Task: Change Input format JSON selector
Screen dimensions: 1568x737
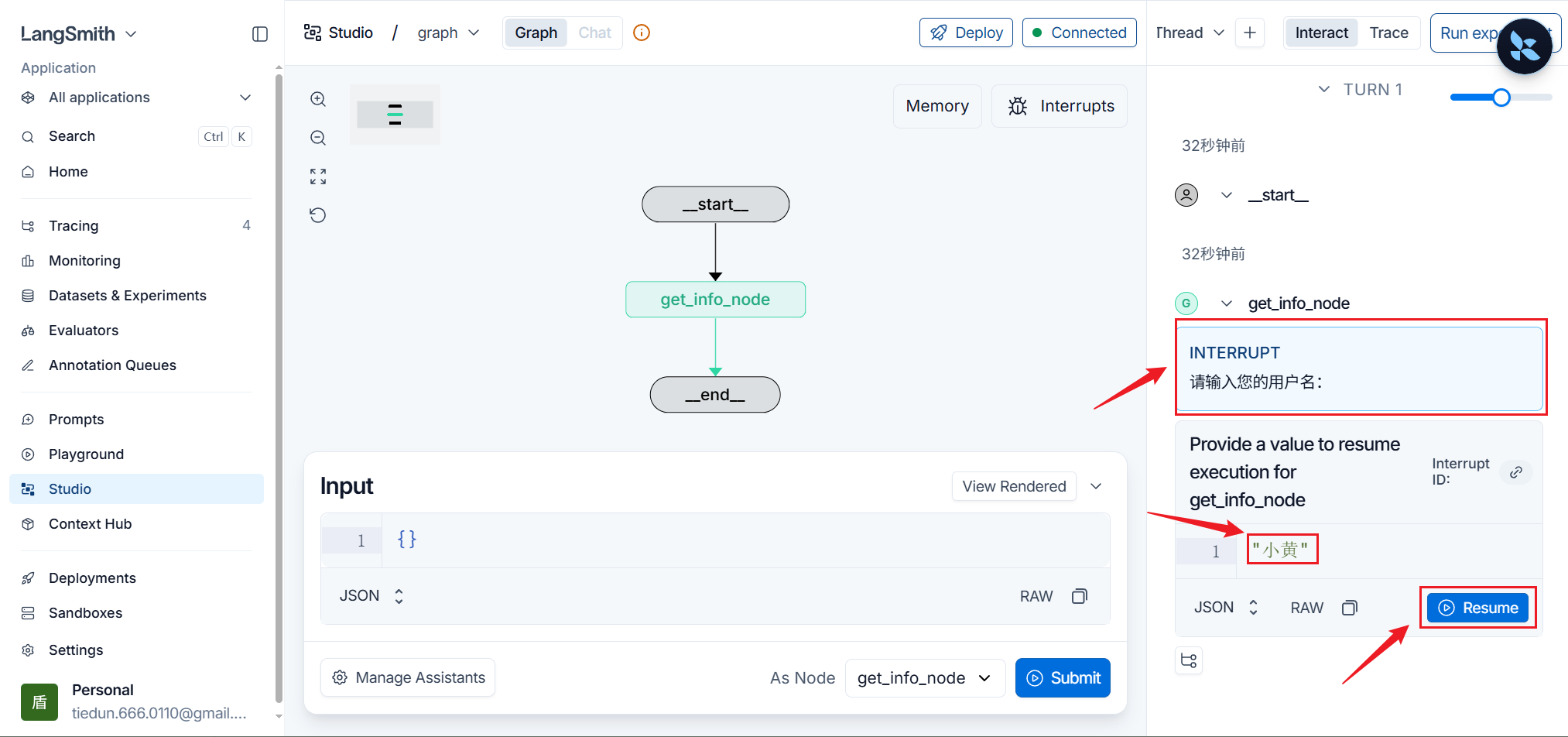Action: coord(371,596)
